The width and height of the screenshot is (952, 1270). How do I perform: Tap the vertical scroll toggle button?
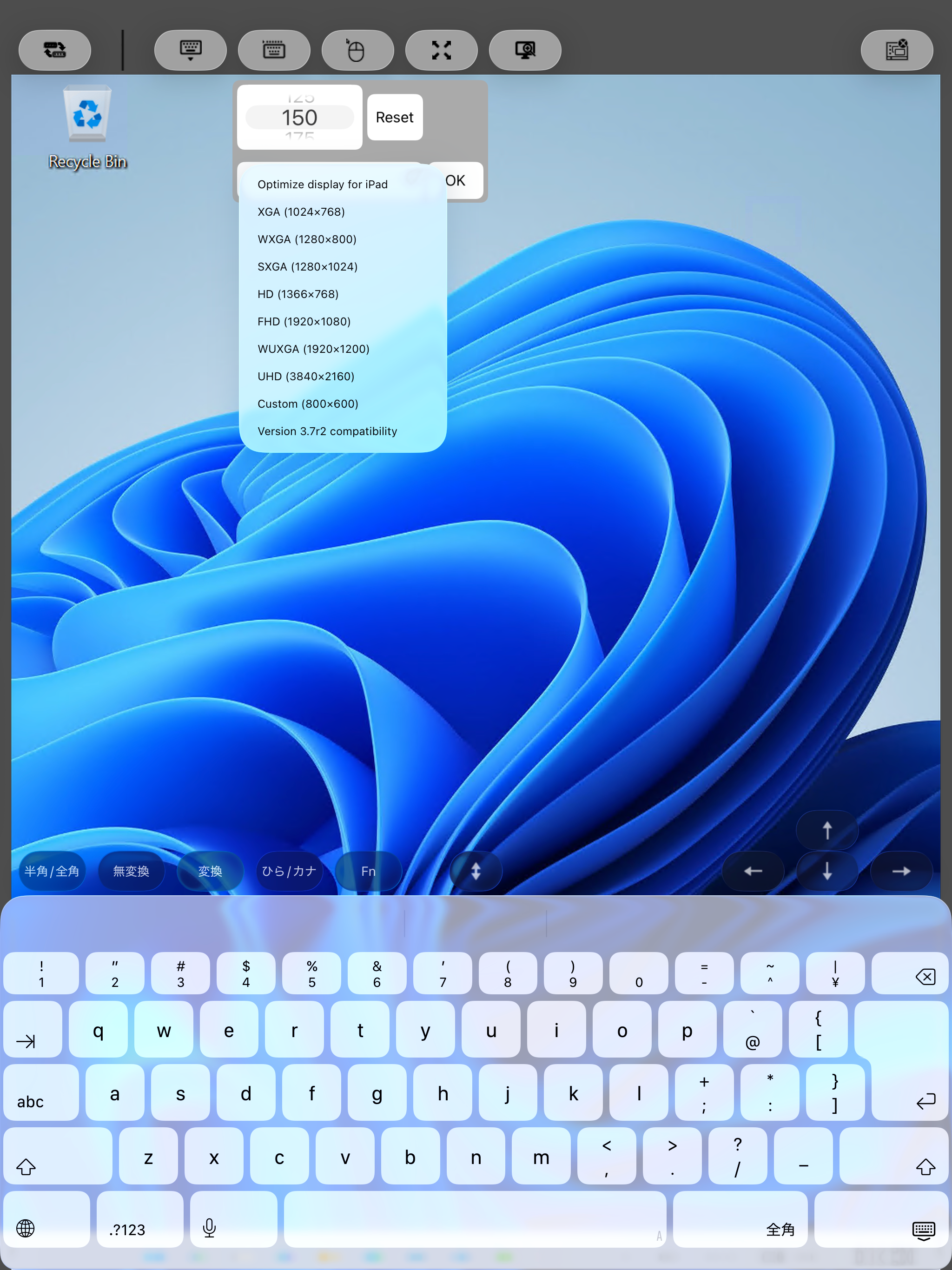tap(476, 871)
